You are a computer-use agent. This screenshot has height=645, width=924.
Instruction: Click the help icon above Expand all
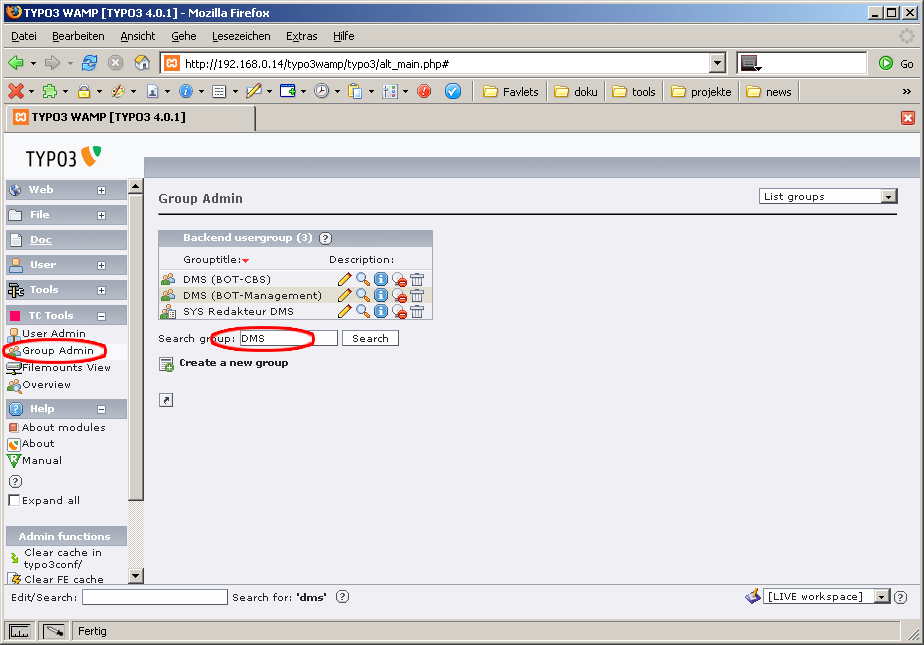(15, 481)
